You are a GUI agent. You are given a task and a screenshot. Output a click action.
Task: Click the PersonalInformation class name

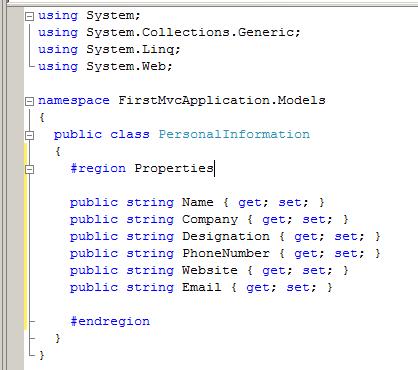234,134
